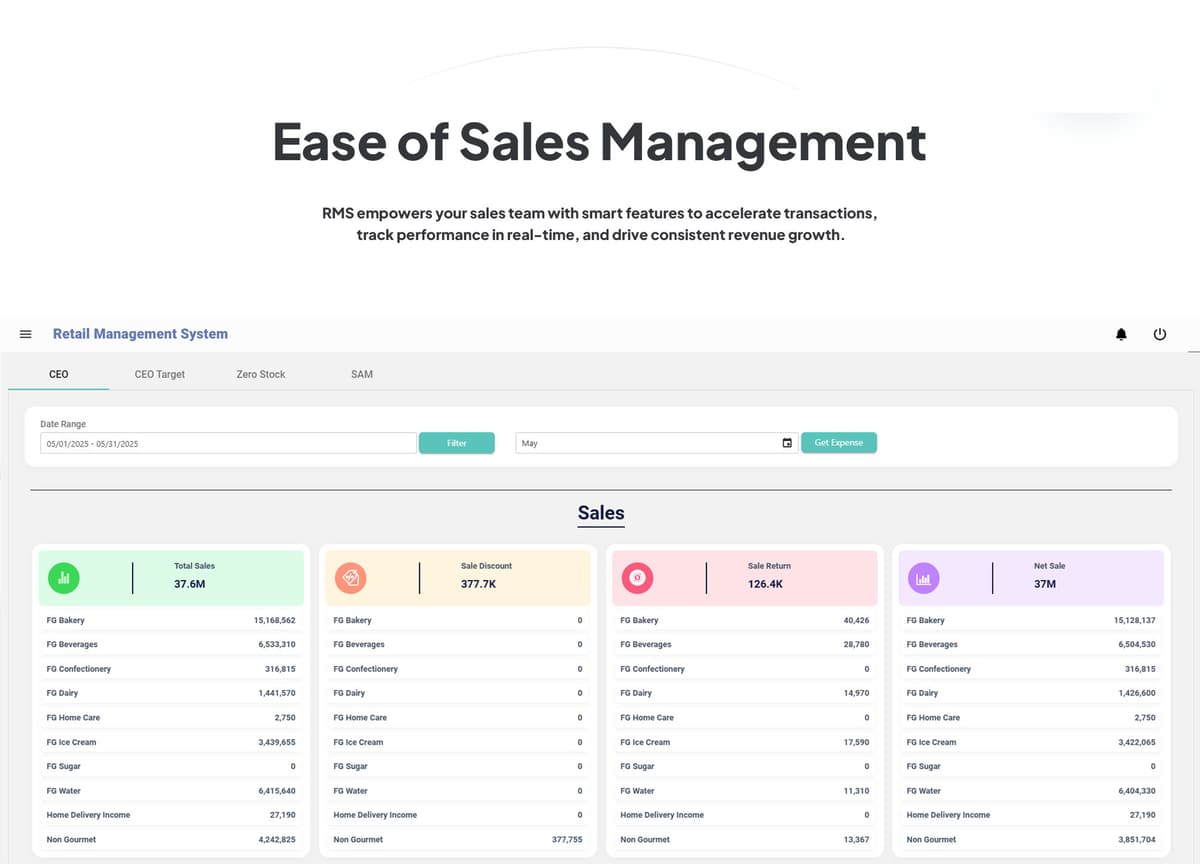Select FG Bakery row in Total Sales
Screen dimensions: 1200x864
pyautogui.click(x=171, y=621)
